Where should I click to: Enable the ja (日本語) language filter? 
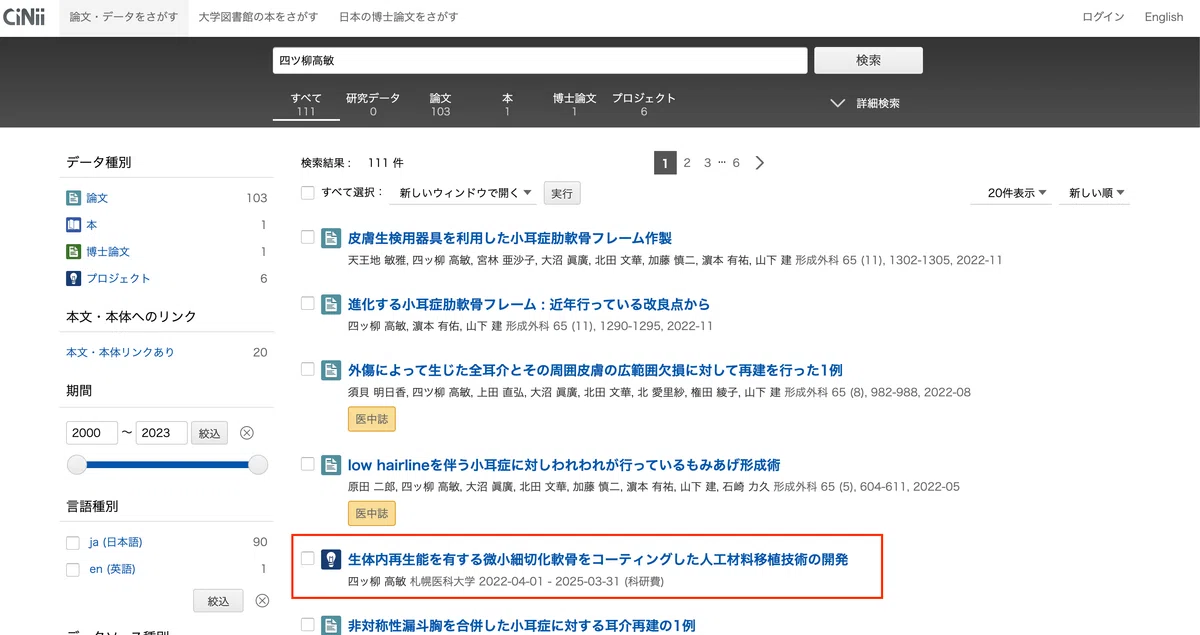(73, 543)
